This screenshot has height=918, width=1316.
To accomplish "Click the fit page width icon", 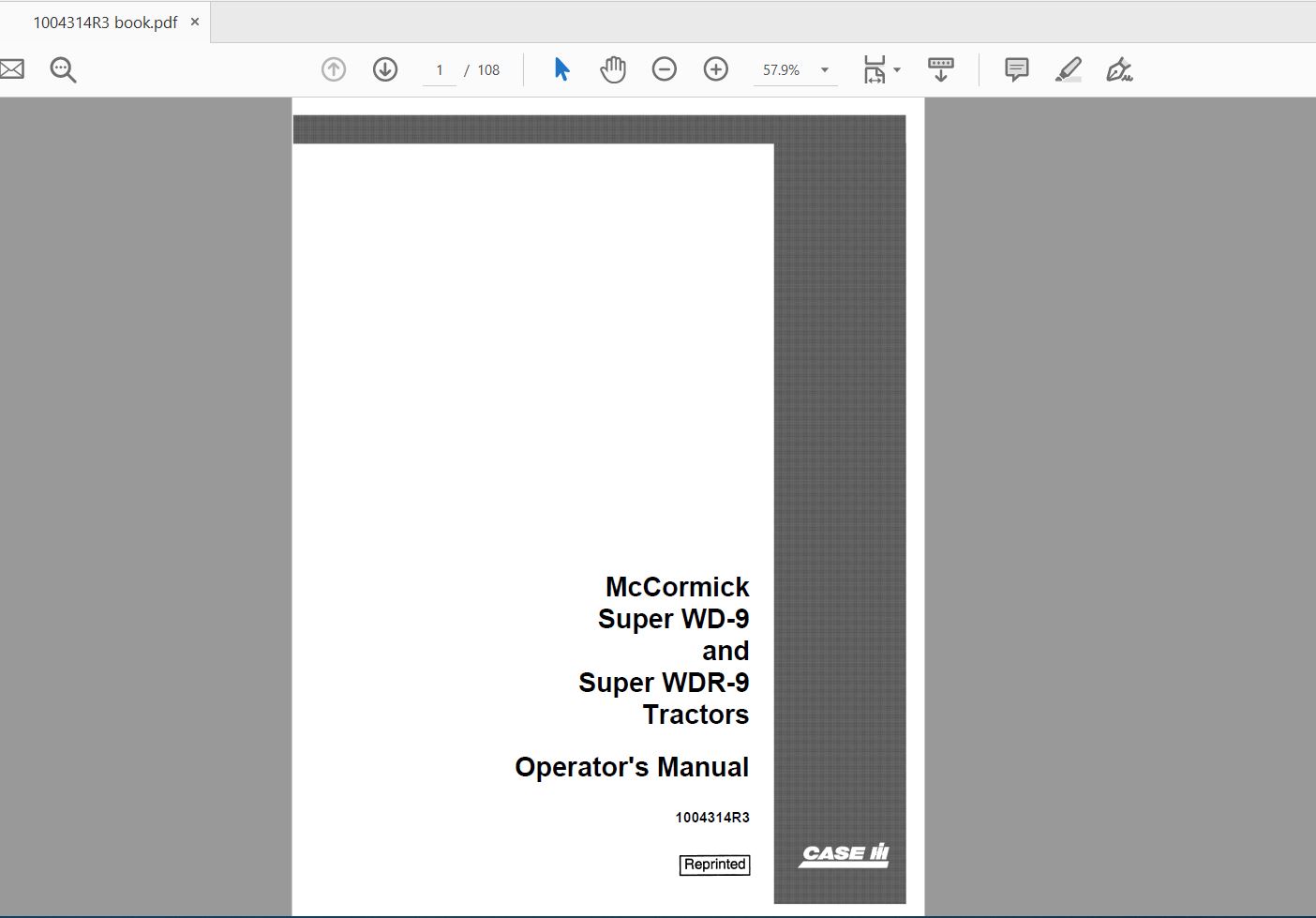I will click(x=875, y=69).
